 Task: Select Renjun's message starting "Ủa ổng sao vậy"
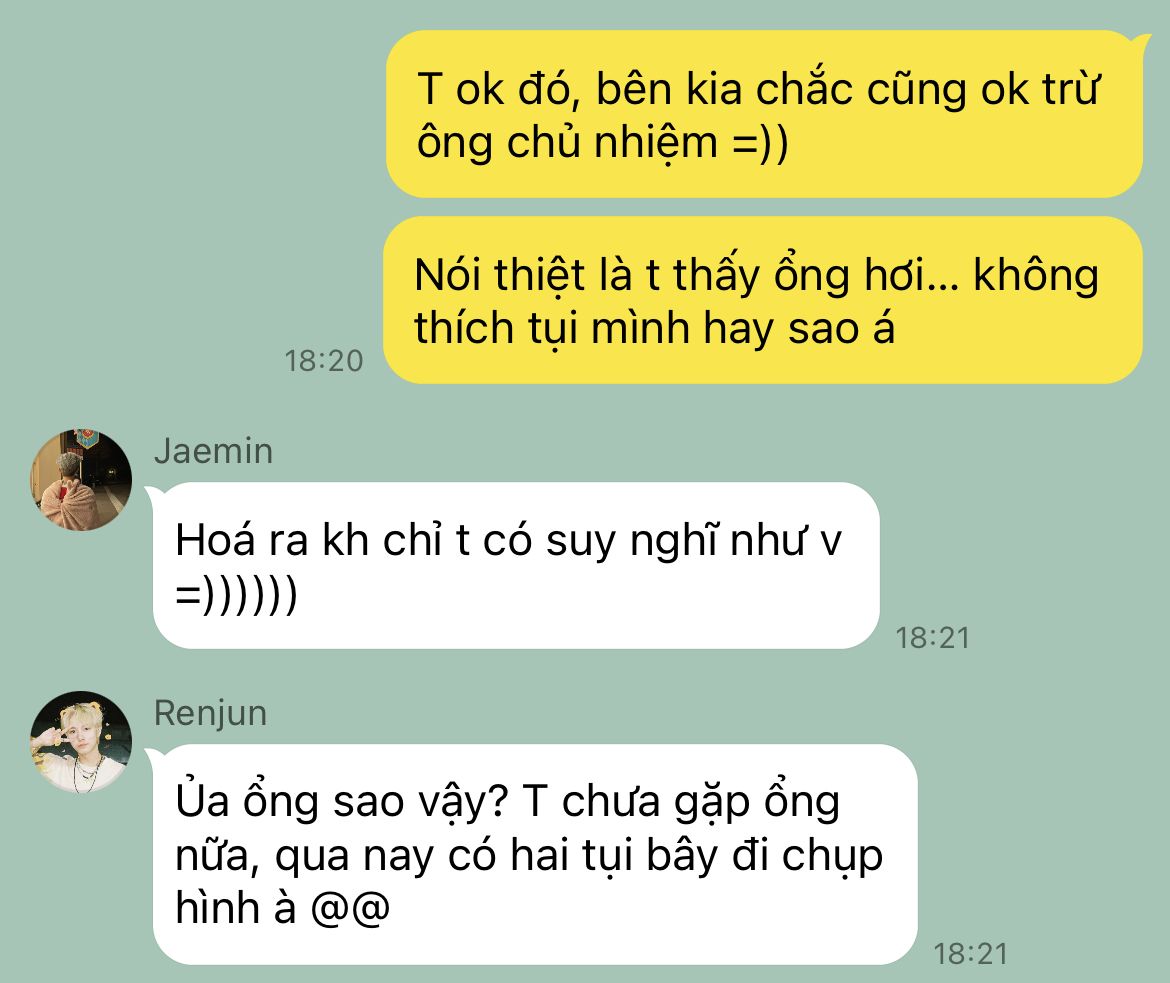click(x=535, y=854)
